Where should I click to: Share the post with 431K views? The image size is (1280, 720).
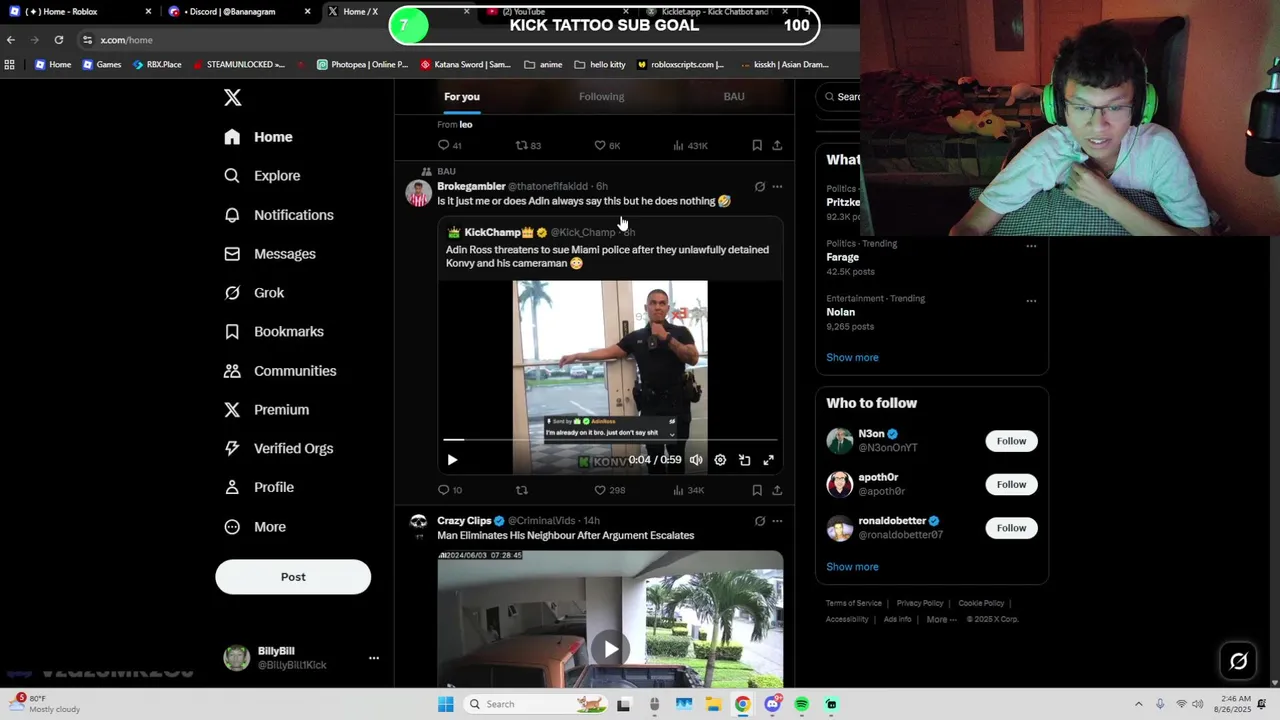coord(777,146)
